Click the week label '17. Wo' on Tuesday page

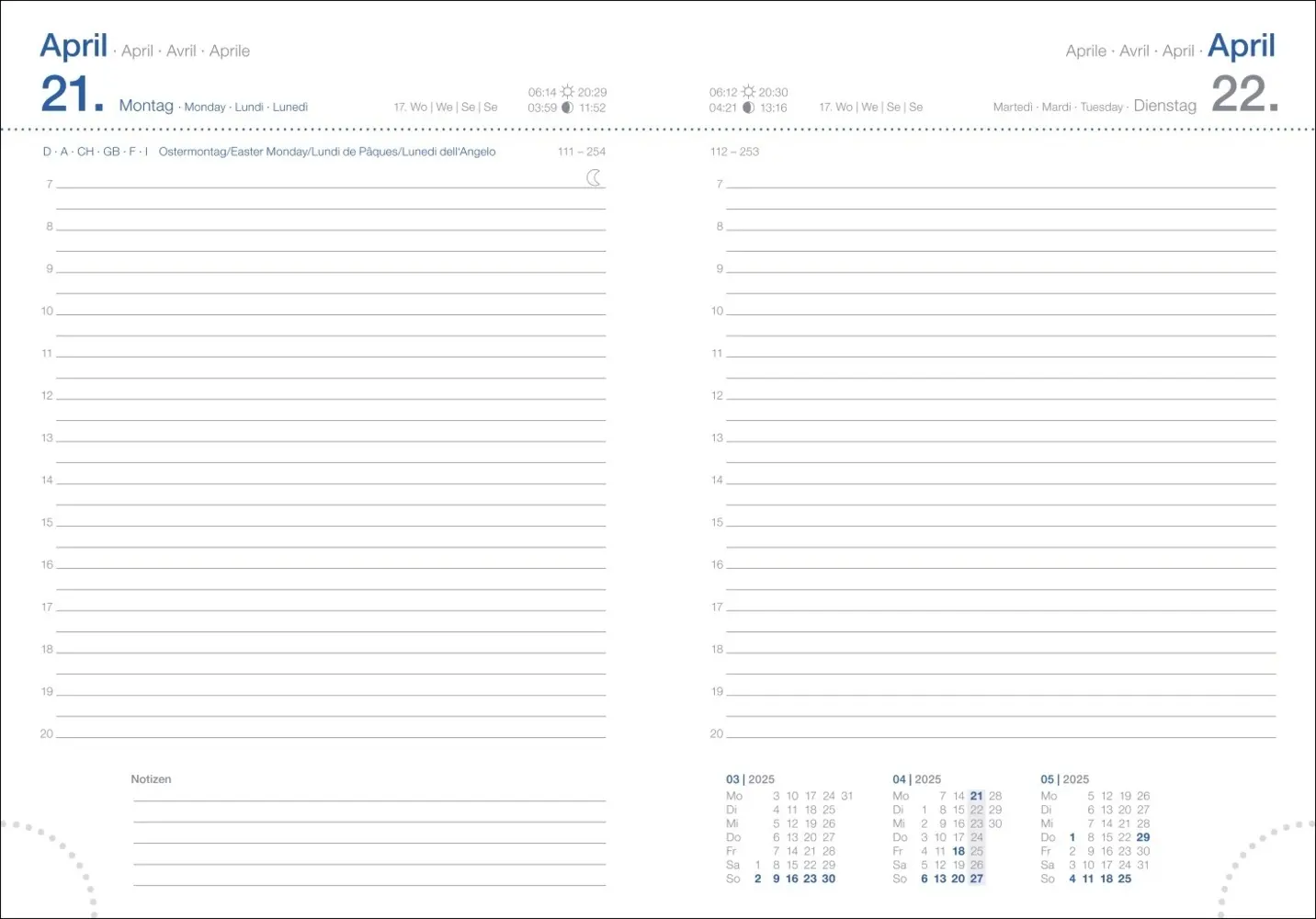836,108
